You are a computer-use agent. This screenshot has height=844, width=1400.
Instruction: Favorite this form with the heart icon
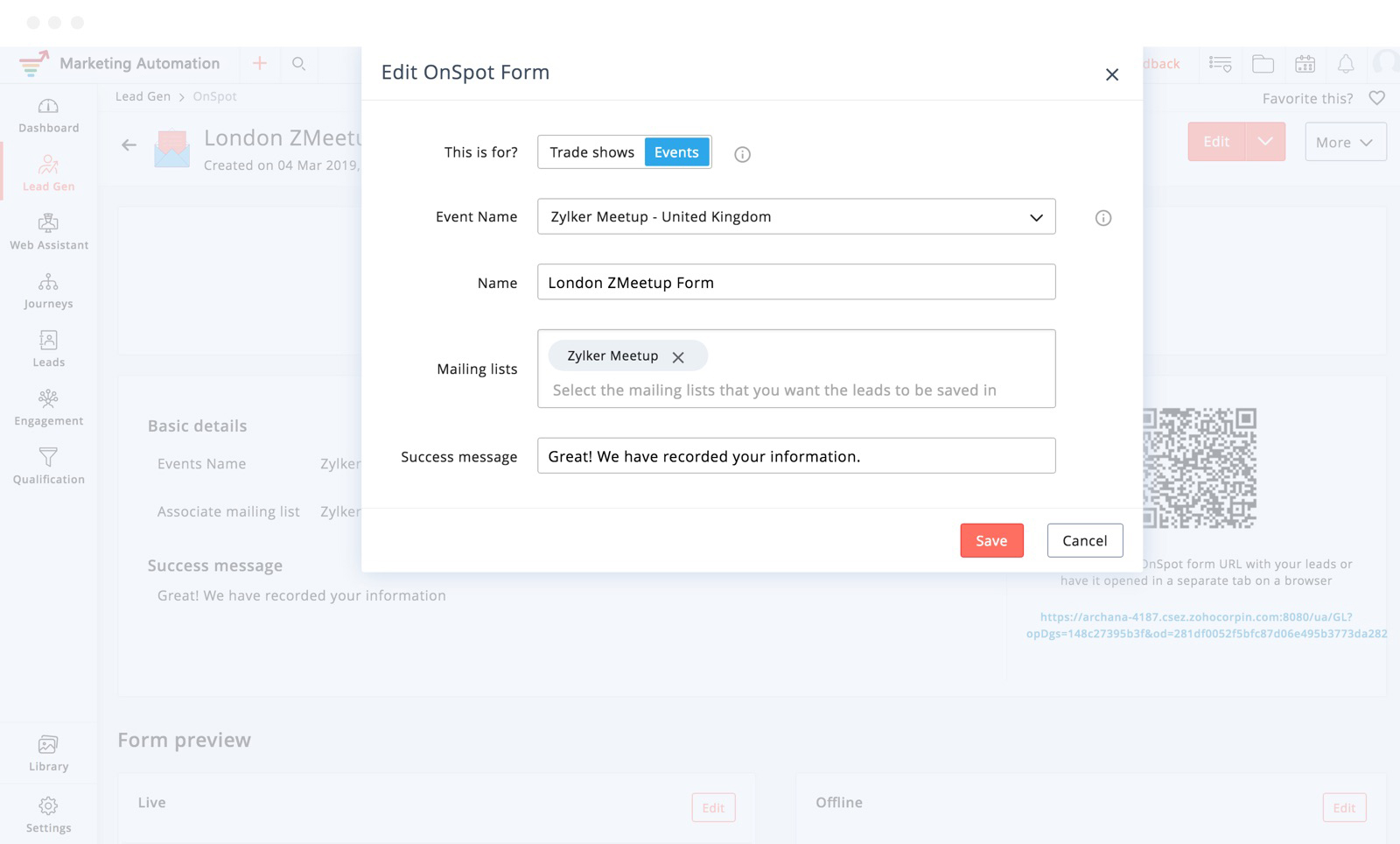tap(1376, 98)
